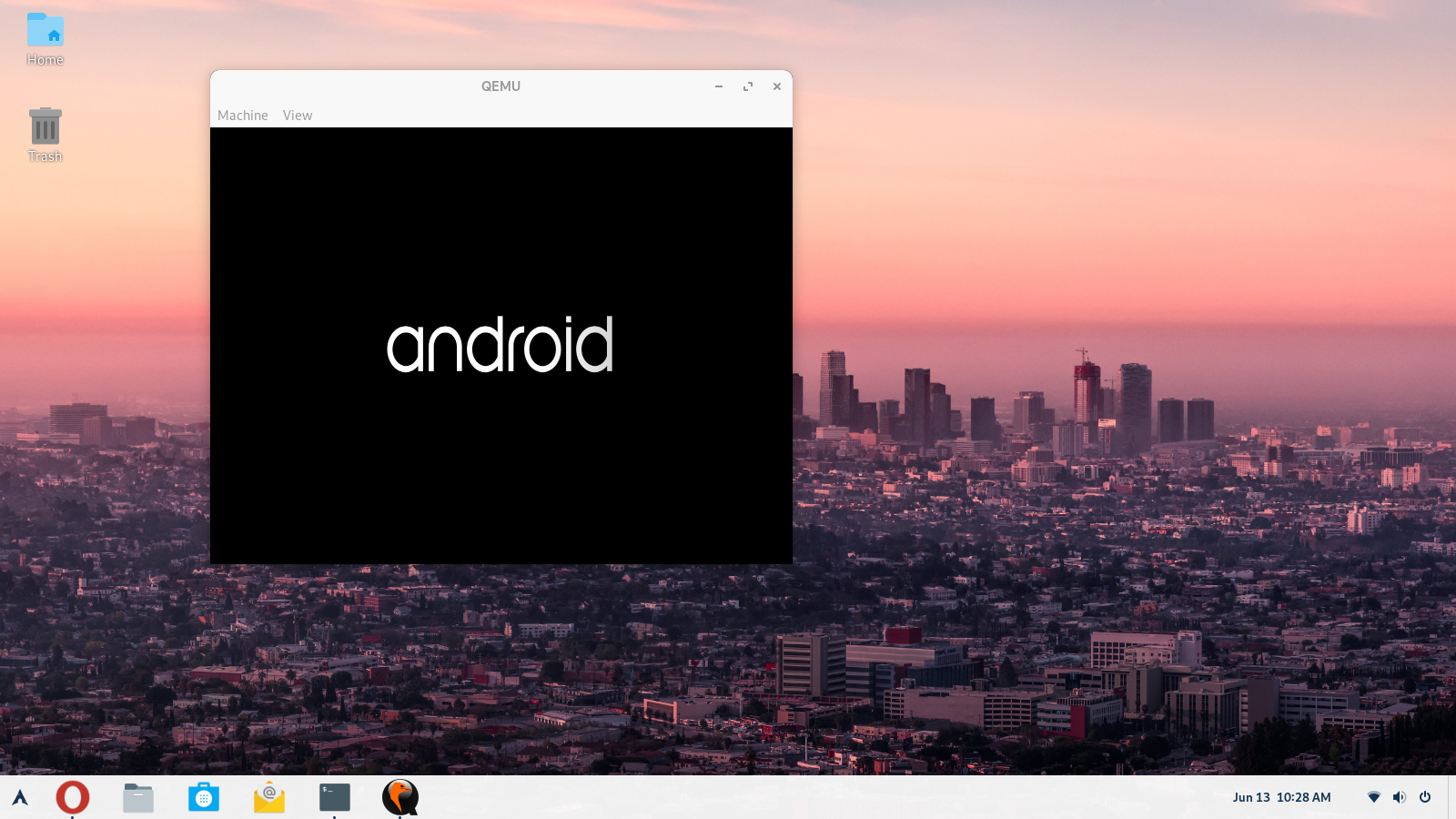Image resolution: width=1456 pixels, height=819 pixels.
Task: Focus the running QEMU raven taskbar icon
Action: point(400,797)
